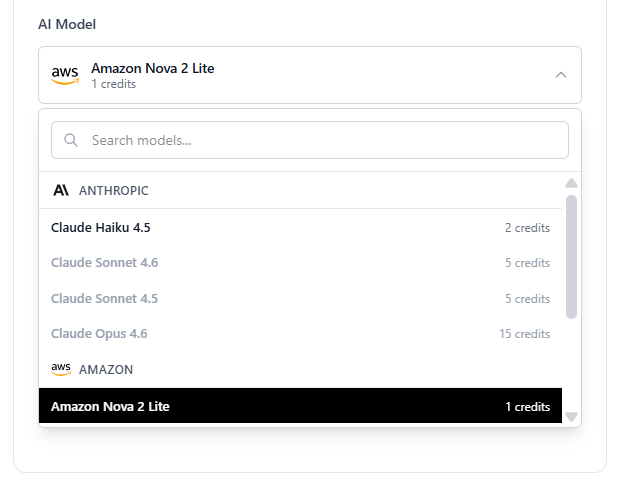The image size is (627, 490).
Task: Click the scrollbar down arrow
Action: [571, 417]
